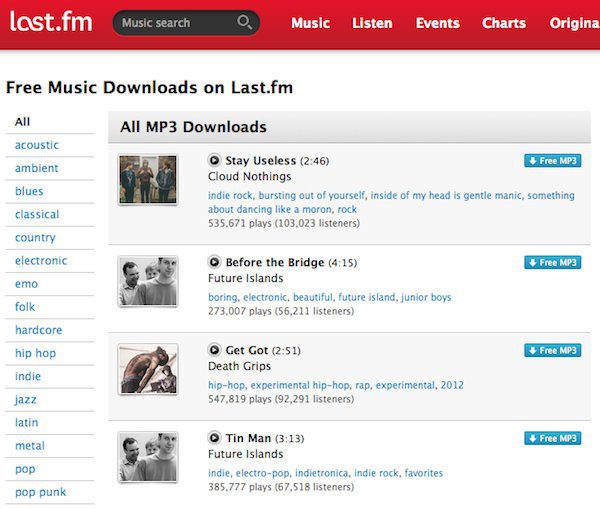The image size is (600, 508).
Task: Open the '2012' tag
Action: [452, 385]
